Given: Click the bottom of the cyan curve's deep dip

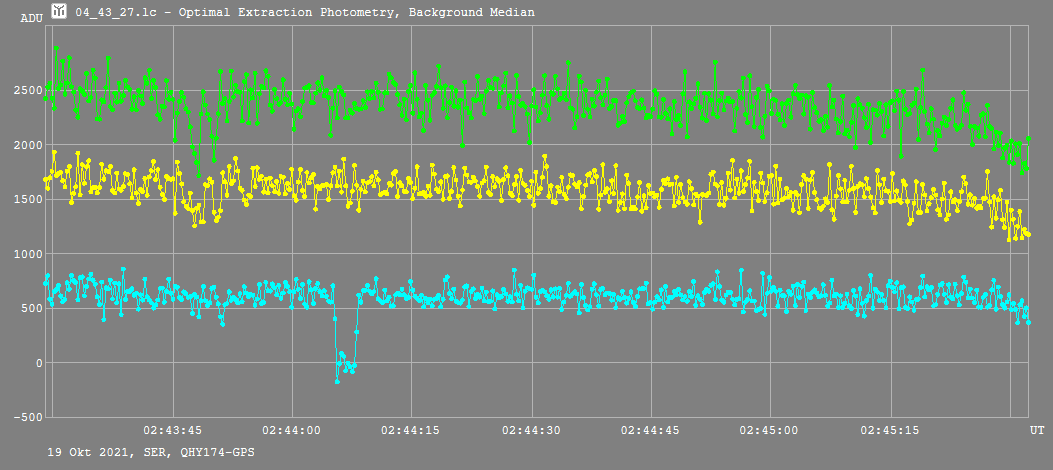Looking at the screenshot, I should (338, 380).
